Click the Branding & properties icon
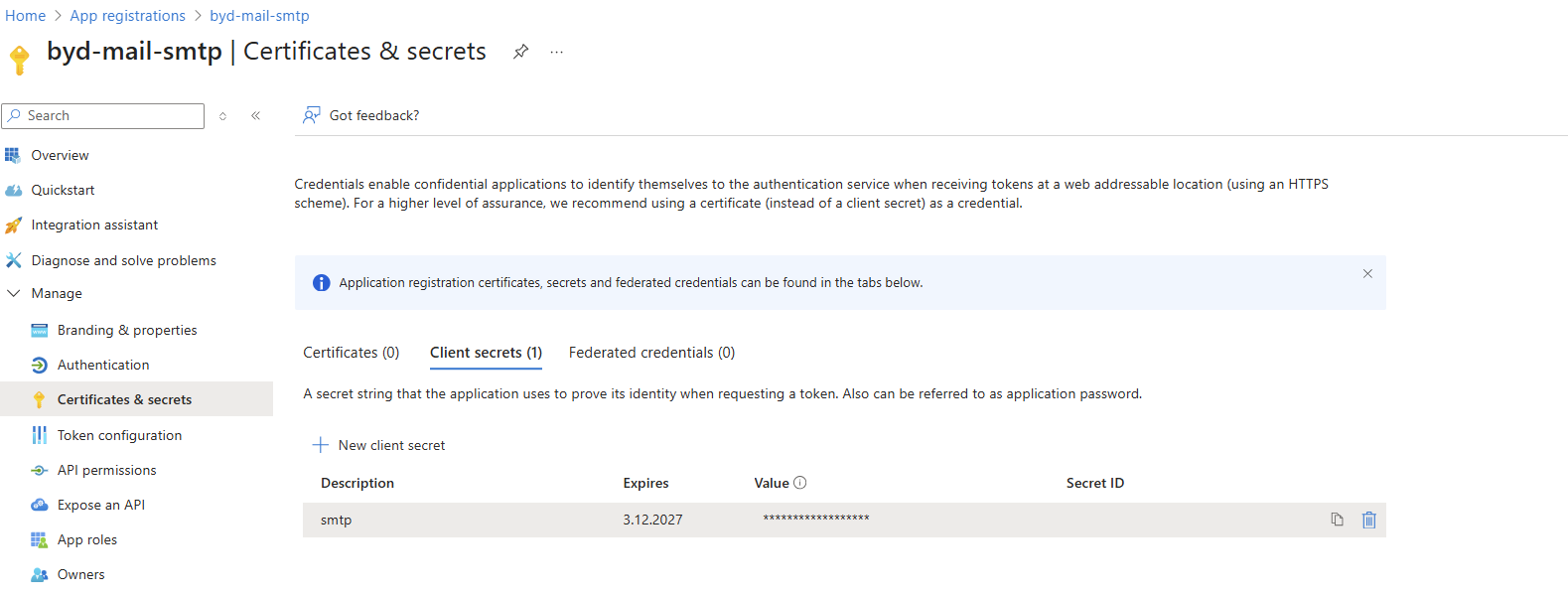The height and width of the screenshot is (599, 1568). click(x=40, y=330)
